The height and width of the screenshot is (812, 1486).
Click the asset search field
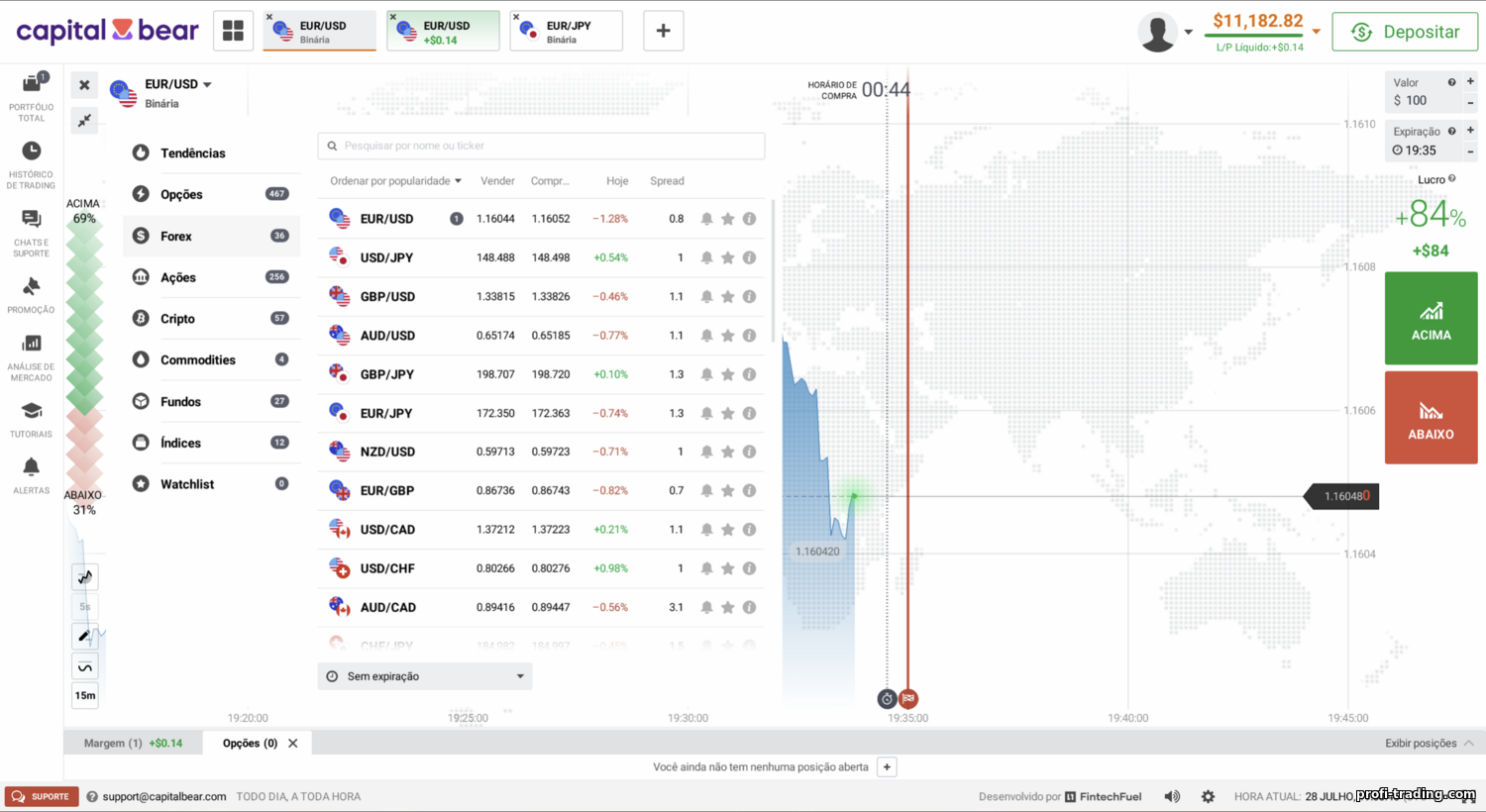pyautogui.click(x=541, y=146)
